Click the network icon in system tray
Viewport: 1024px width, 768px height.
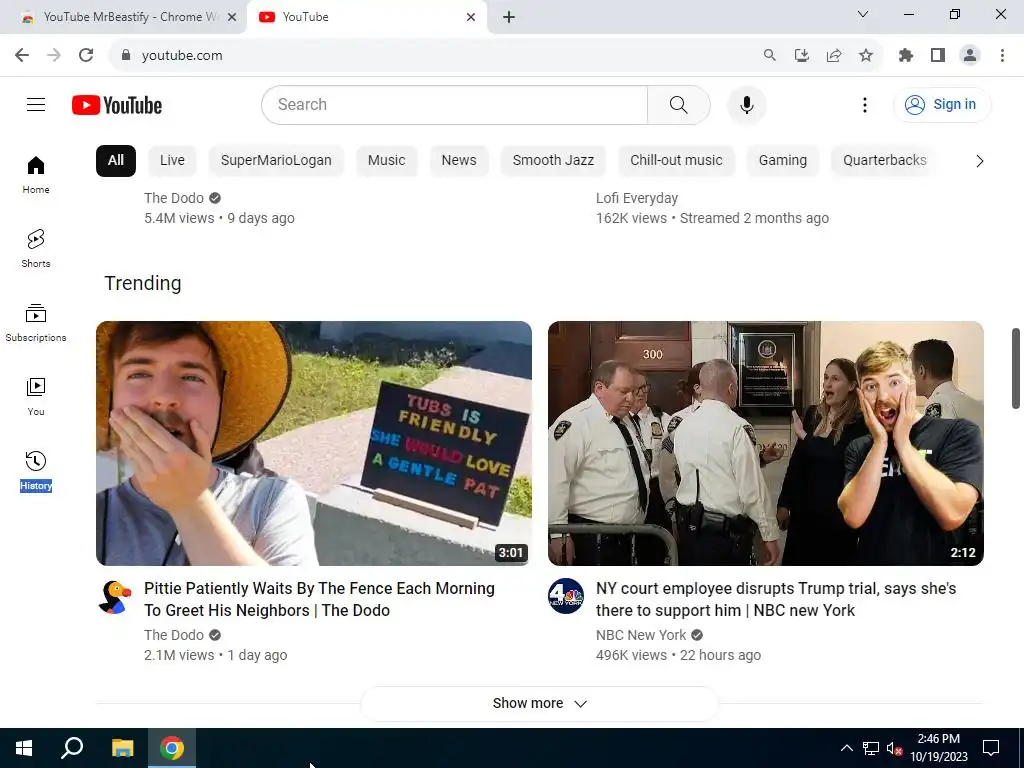tap(871, 748)
